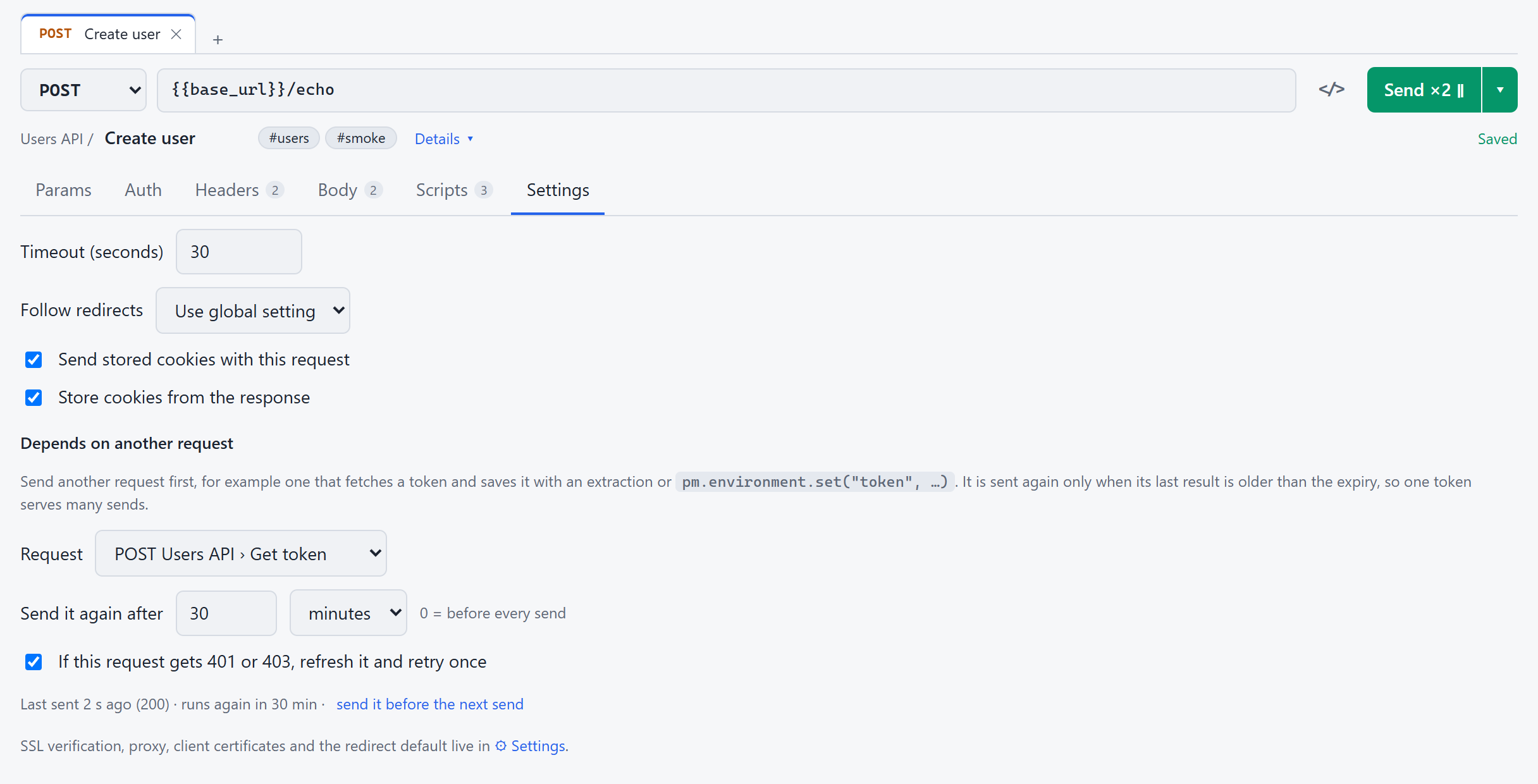Image resolution: width=1538 pixels, height=784 pixels.
Task: Uncheck Send stored cookies with this request
Action: (34, 360)
